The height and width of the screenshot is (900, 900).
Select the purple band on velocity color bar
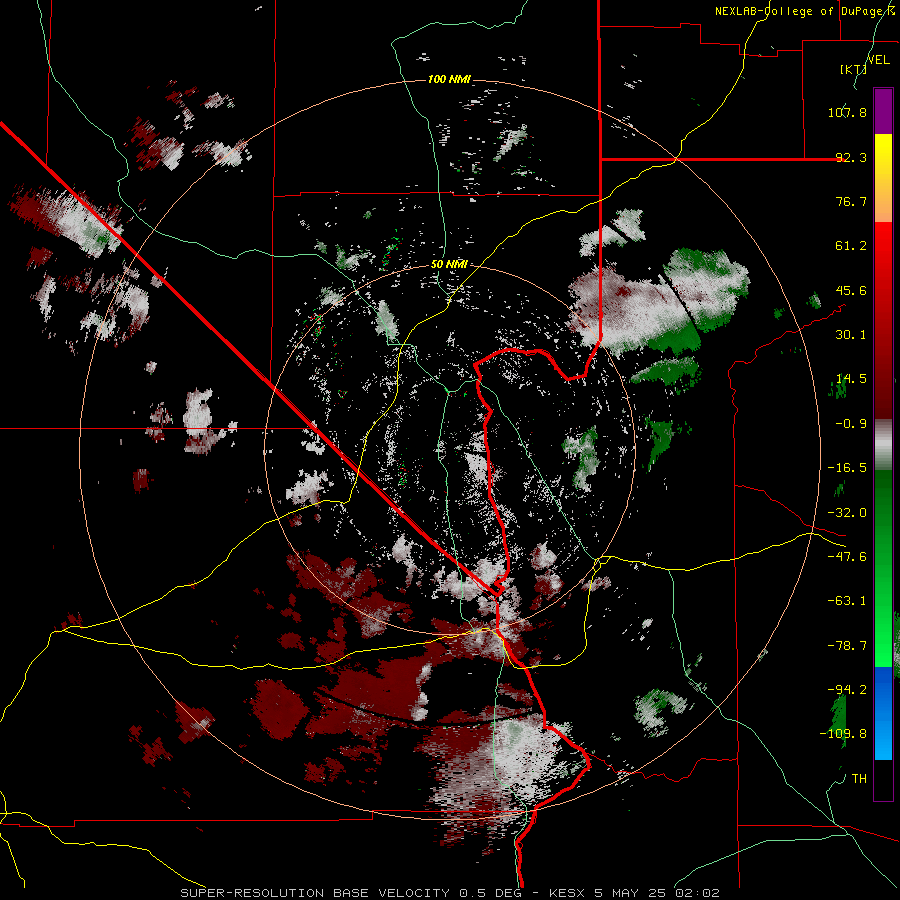pos(883,111)
